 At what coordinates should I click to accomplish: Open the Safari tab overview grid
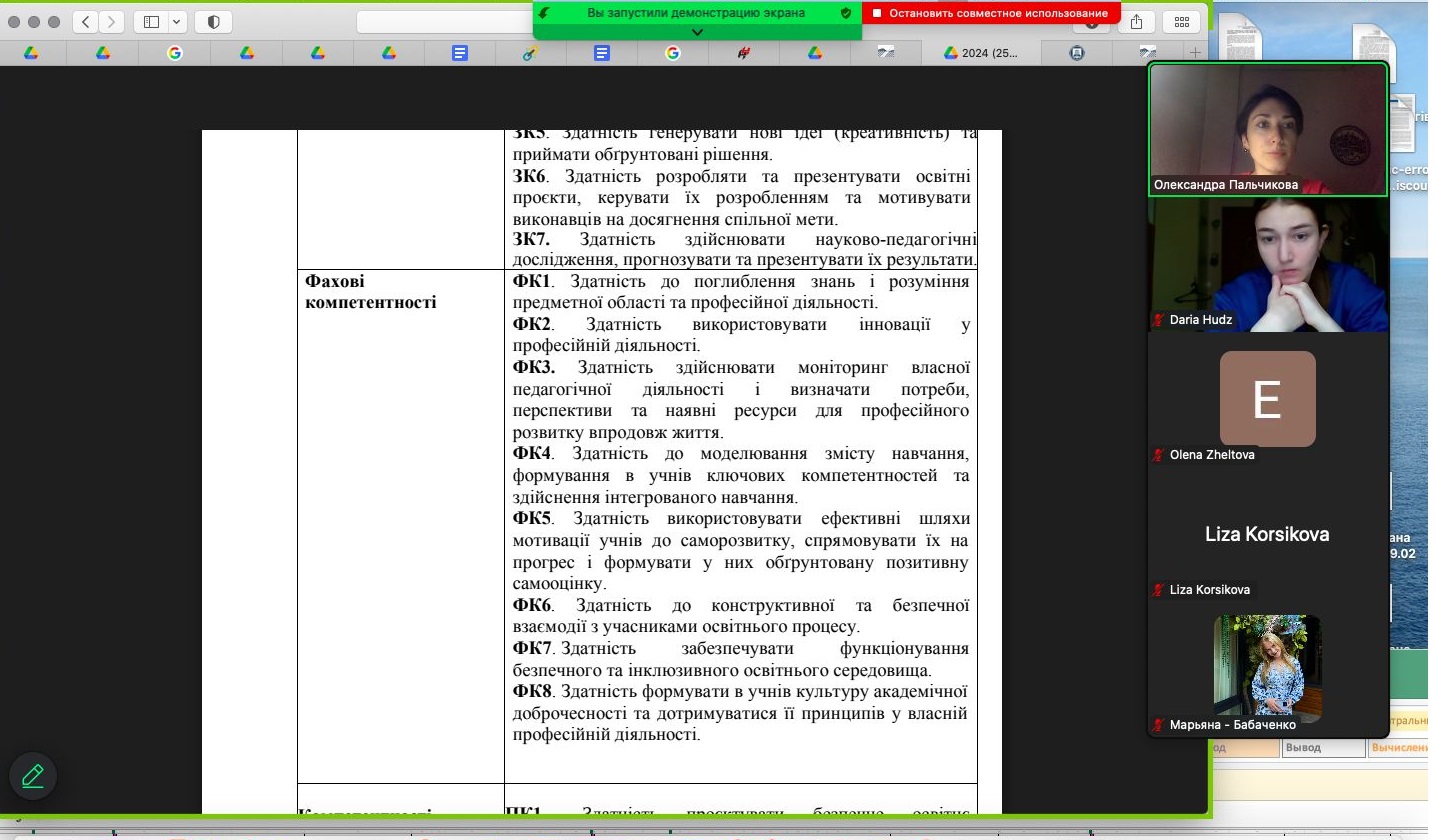(x=1181, y=22)
